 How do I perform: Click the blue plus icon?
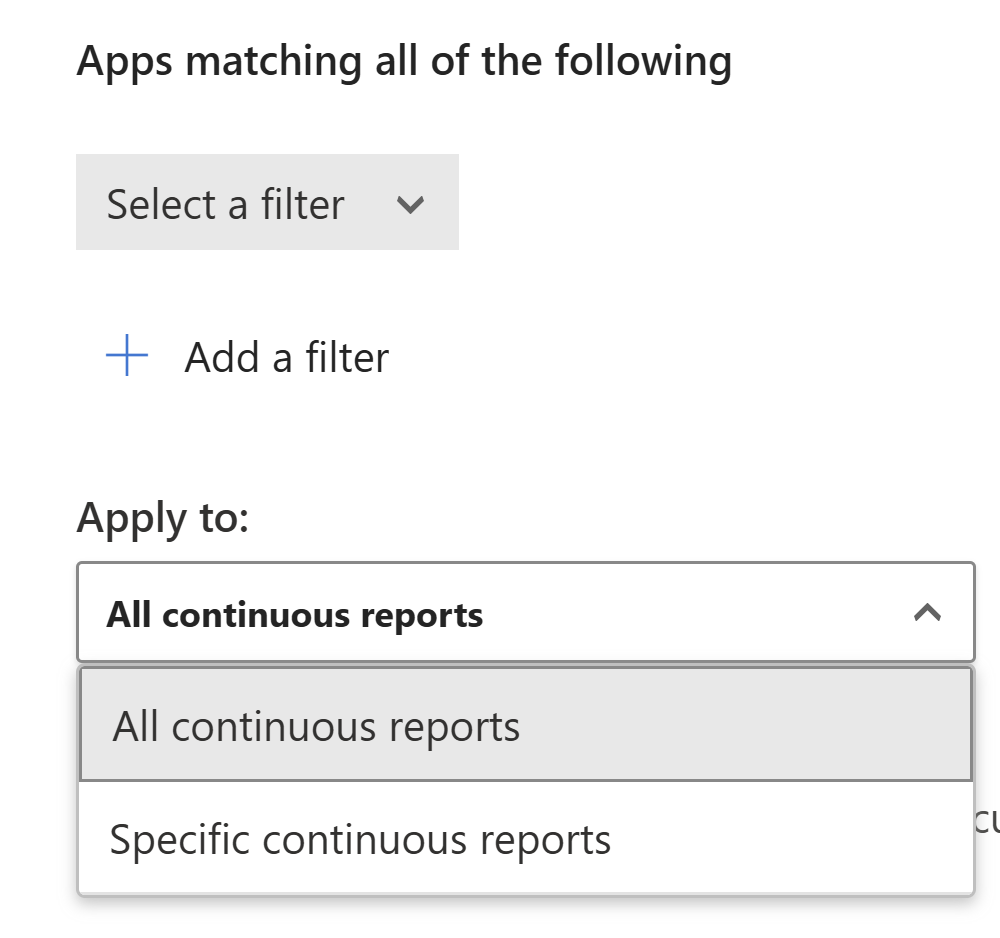point(127,357)
